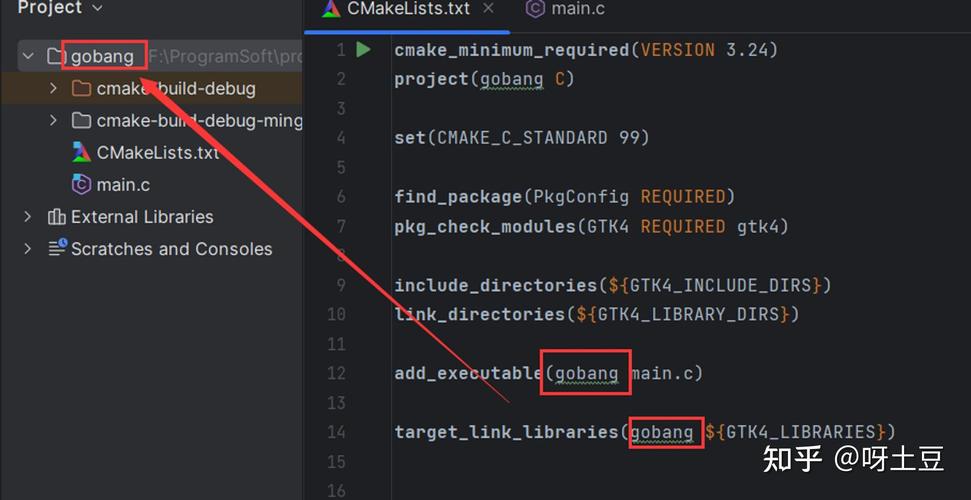Switch to the main.c editor tab
971x500 pixels.
(565, 9)
